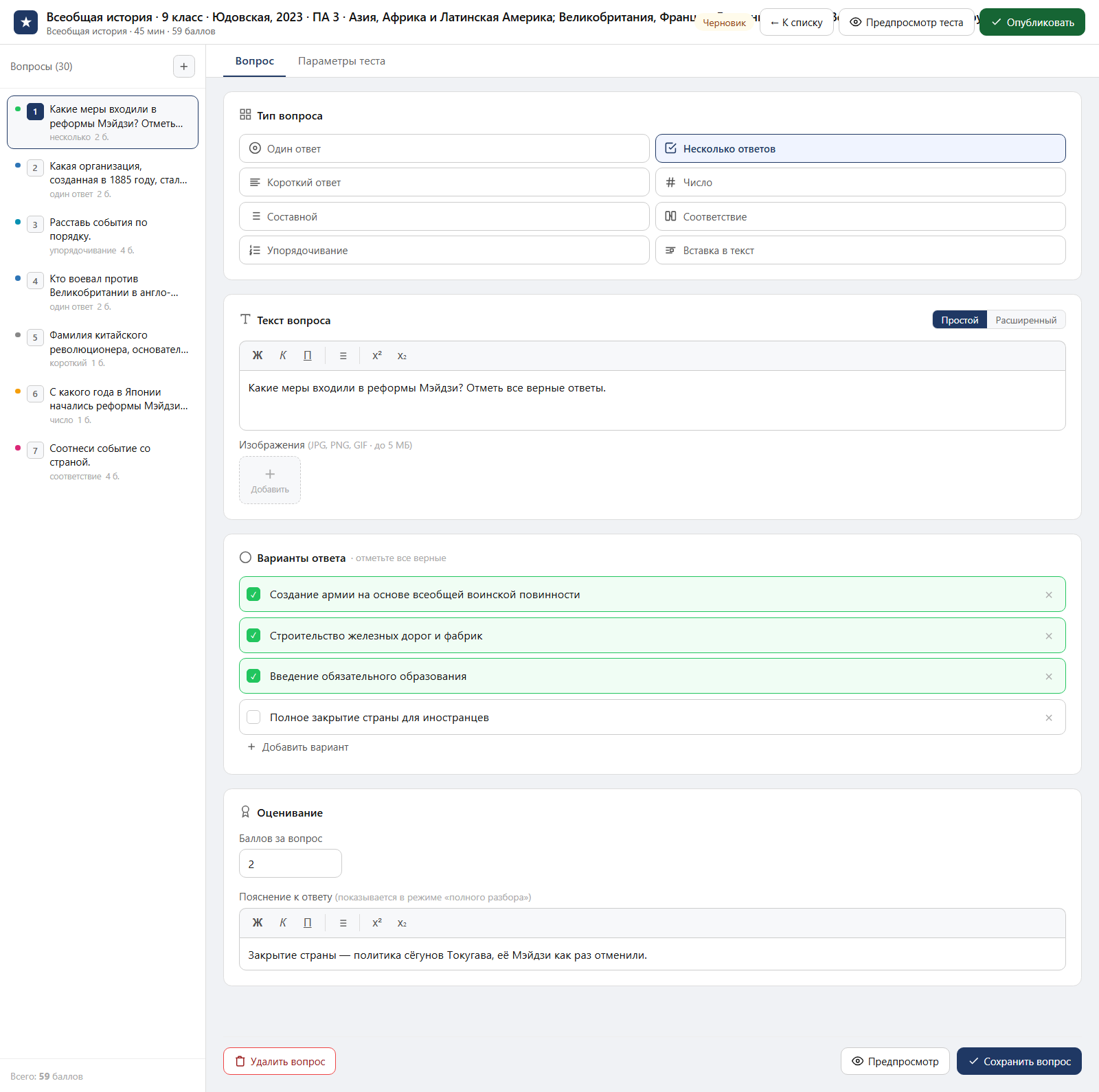Click subscript icon in question text toolbar
Image resolution: width=1099 pixels, height=1092 pixels.
click(402, 356)
